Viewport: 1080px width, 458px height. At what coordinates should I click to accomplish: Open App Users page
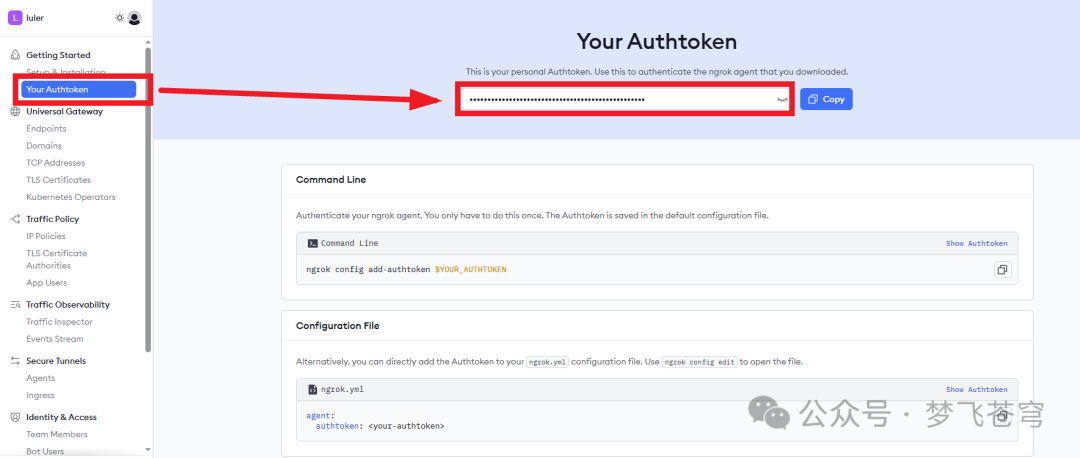(x=46, y=283)
